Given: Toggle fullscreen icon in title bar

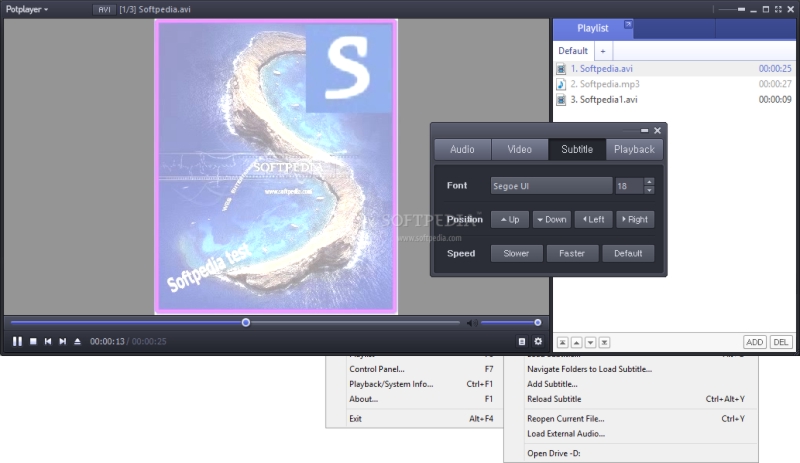Looking at the screenshot, I should tap(778, 9).
